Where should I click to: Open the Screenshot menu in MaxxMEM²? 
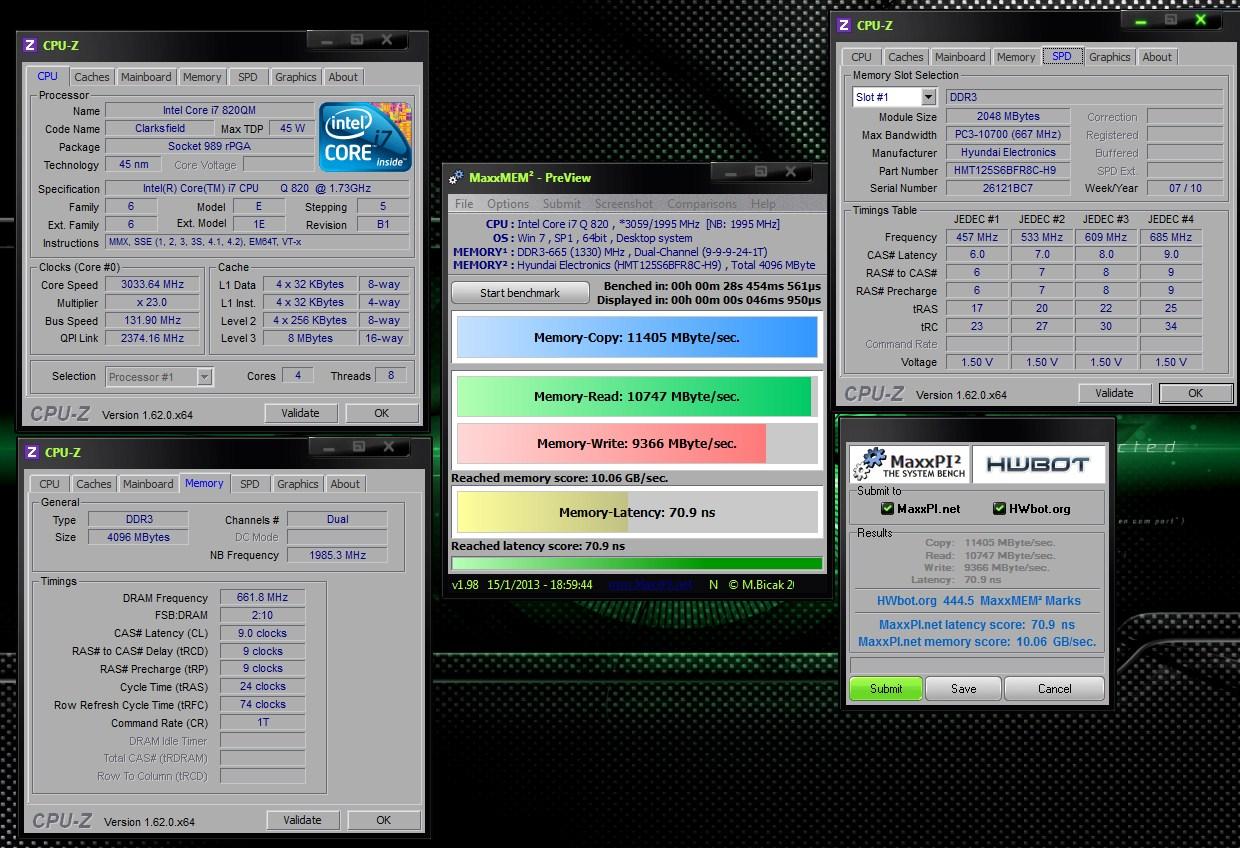[624, 204]
